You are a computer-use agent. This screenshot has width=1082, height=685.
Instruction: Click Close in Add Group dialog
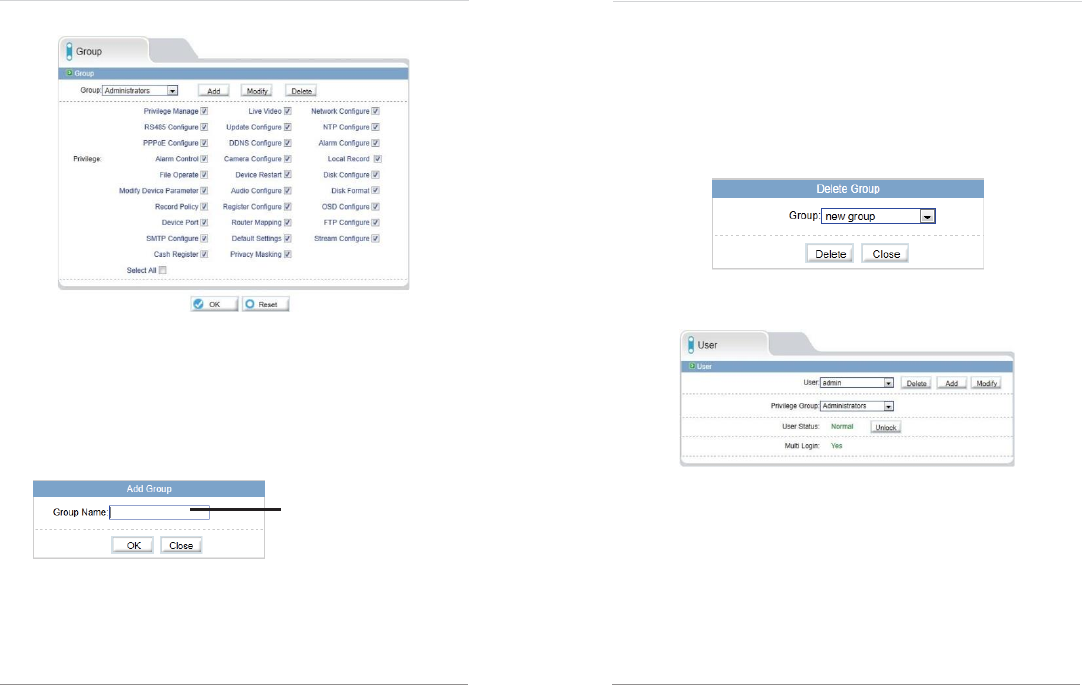click(181, 546)
